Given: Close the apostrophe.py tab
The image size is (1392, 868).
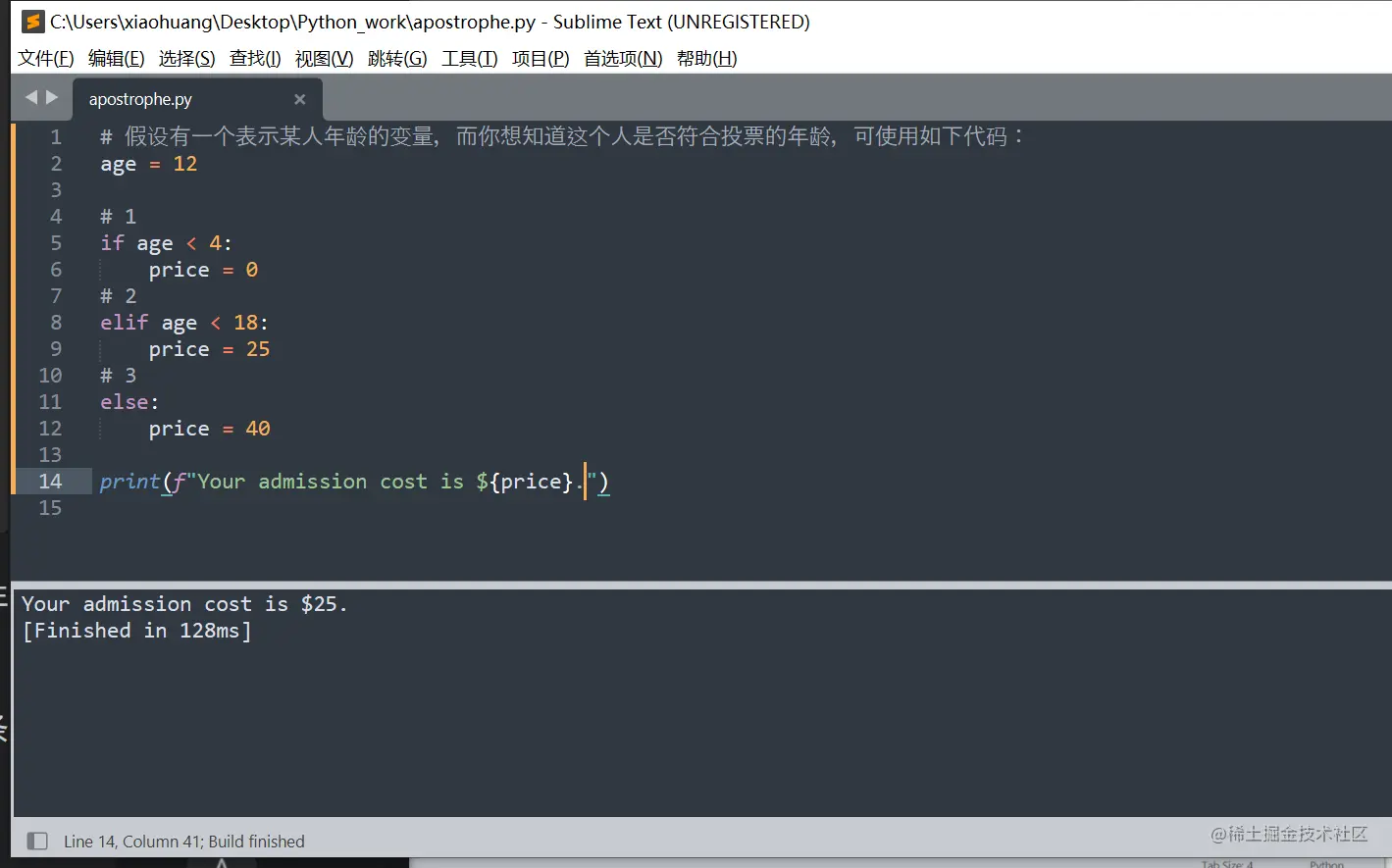Looking at the screenshot, I should [300, 99].
